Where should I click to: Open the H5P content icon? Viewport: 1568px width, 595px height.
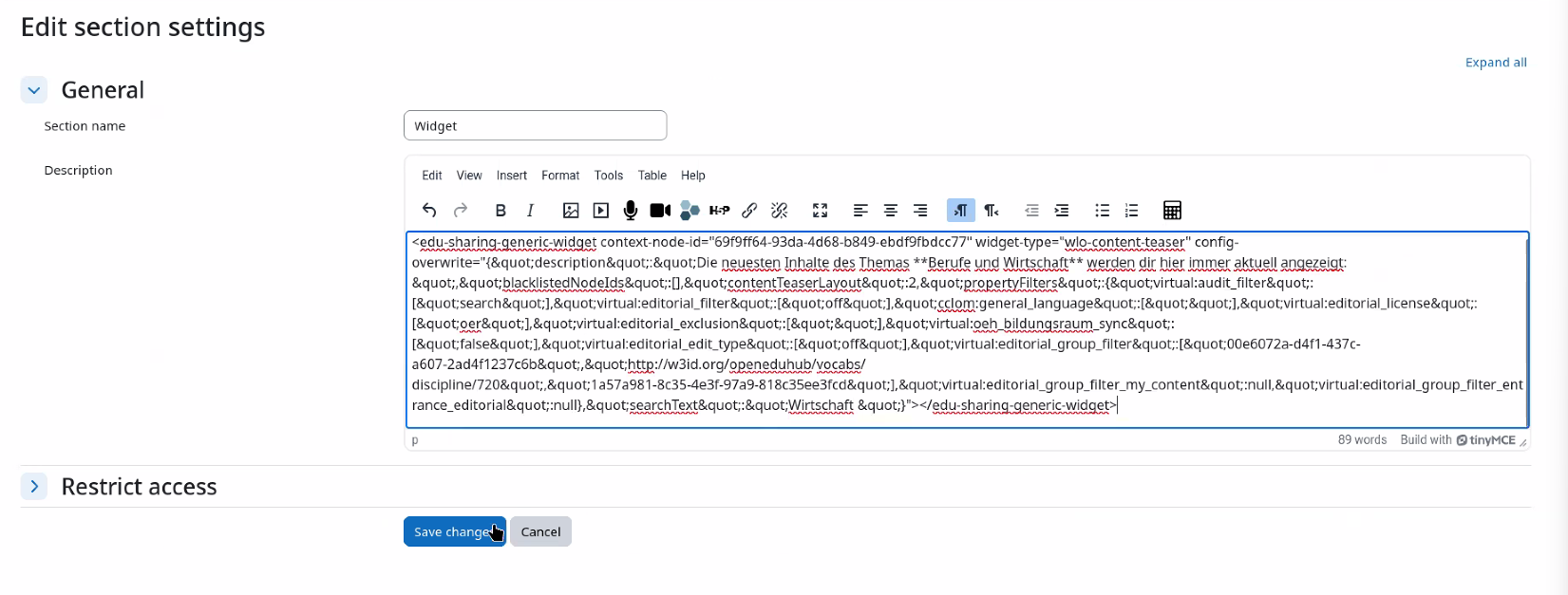pos(720,211)
